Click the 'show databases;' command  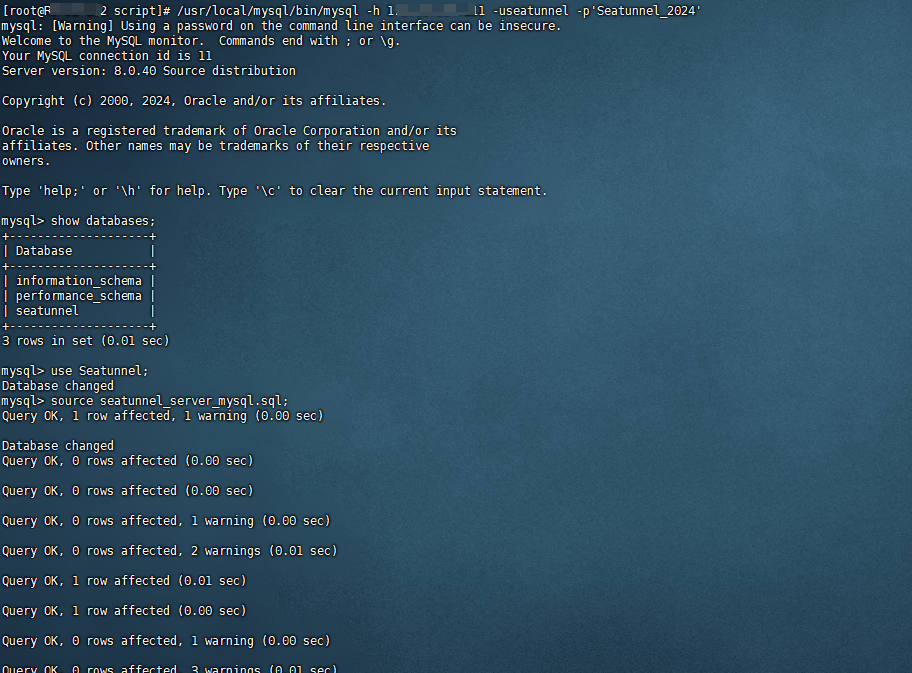[104, 221]
